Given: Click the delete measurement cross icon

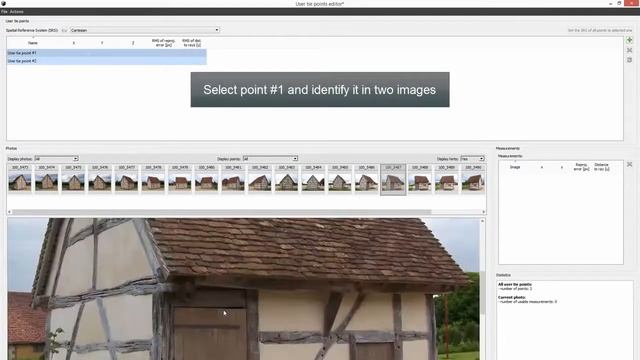Looking at the screenshot, I should [629, 164].
